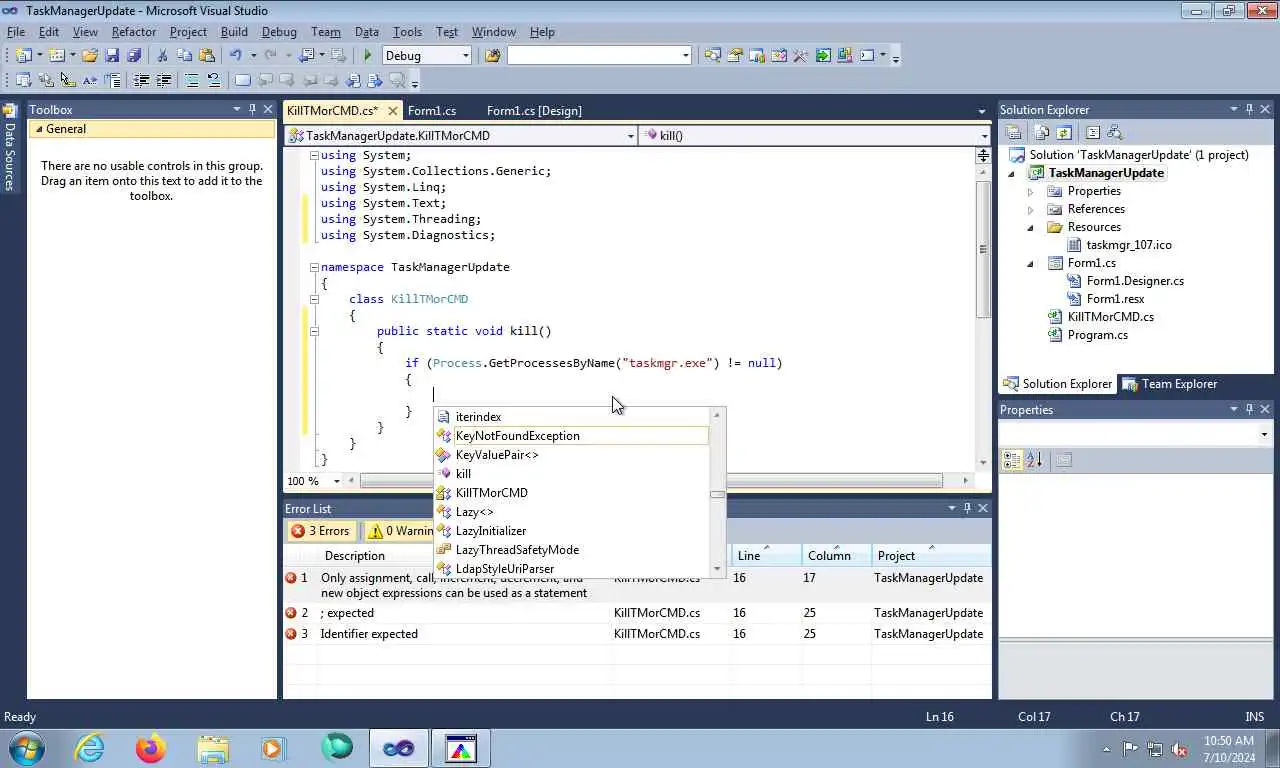Click the Show All Files icon in Solution Explorer

tap(1042, 133)
